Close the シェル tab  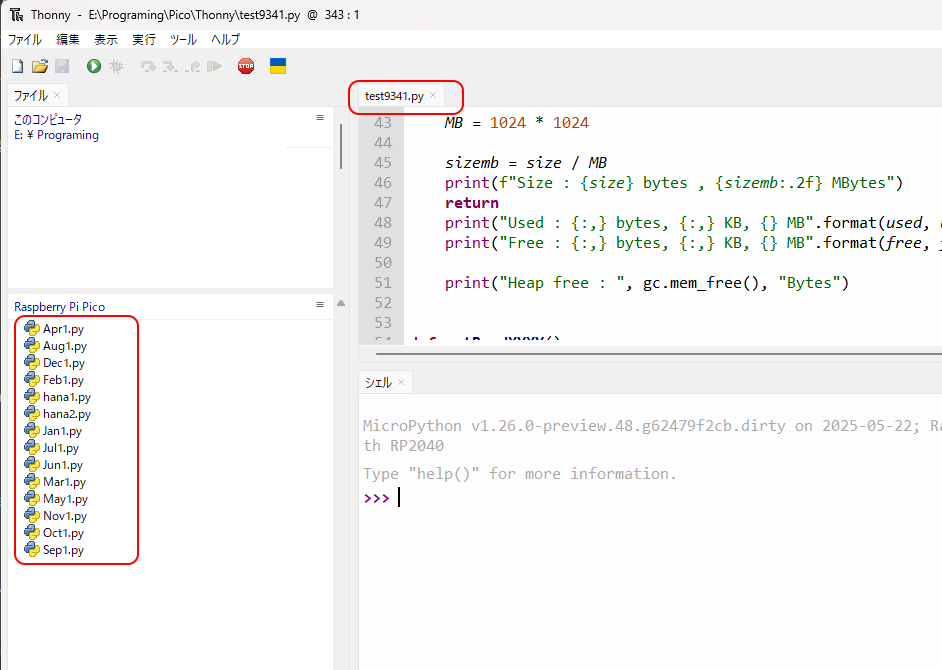tap(401, 382)
